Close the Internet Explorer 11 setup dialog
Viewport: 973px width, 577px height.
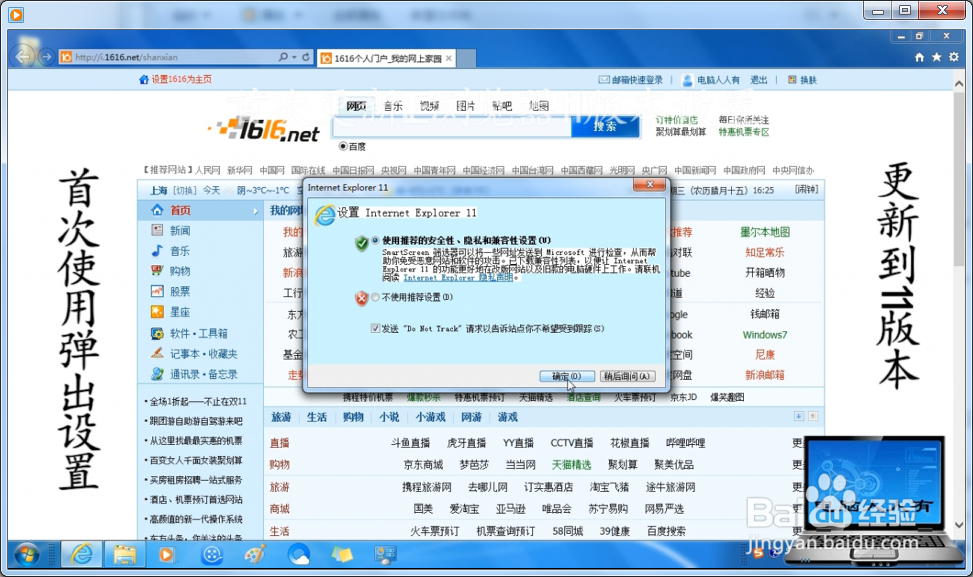(649, 185)
